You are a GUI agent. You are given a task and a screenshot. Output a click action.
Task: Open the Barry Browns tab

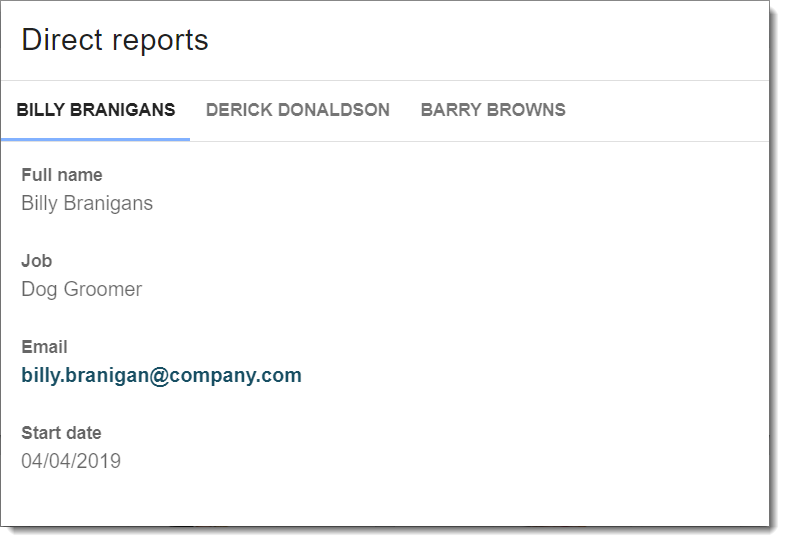tap(493, 110)
